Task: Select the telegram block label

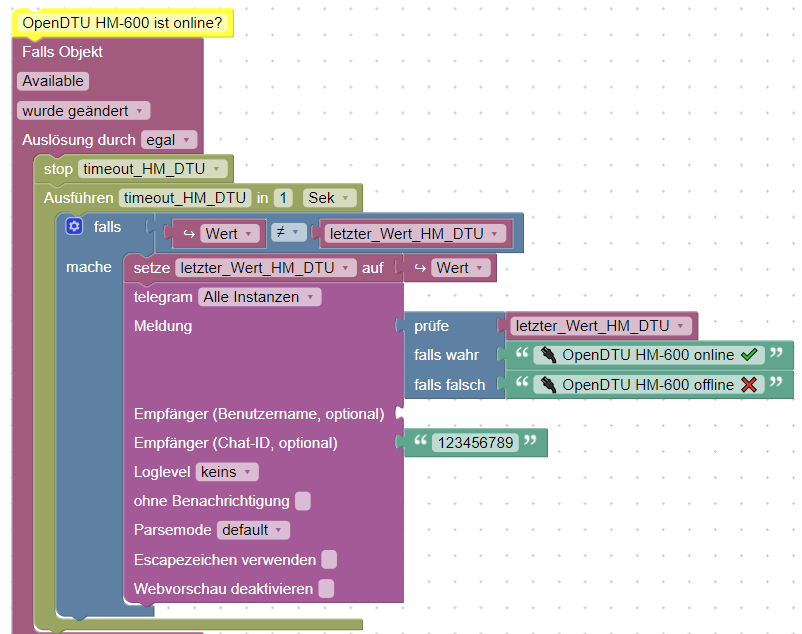Action: click(163, 297)
